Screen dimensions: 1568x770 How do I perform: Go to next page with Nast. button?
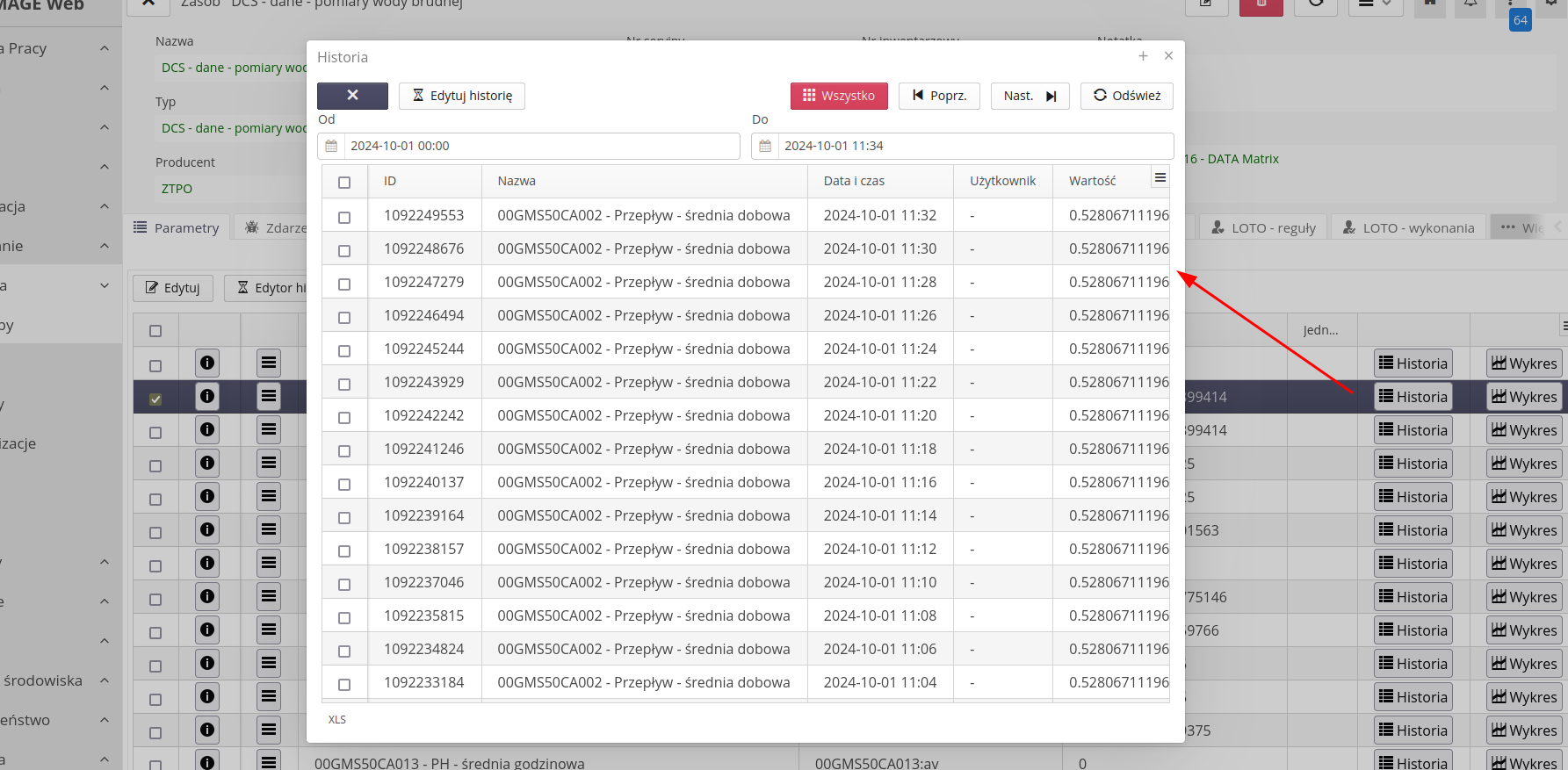(x=1030, y=96)
